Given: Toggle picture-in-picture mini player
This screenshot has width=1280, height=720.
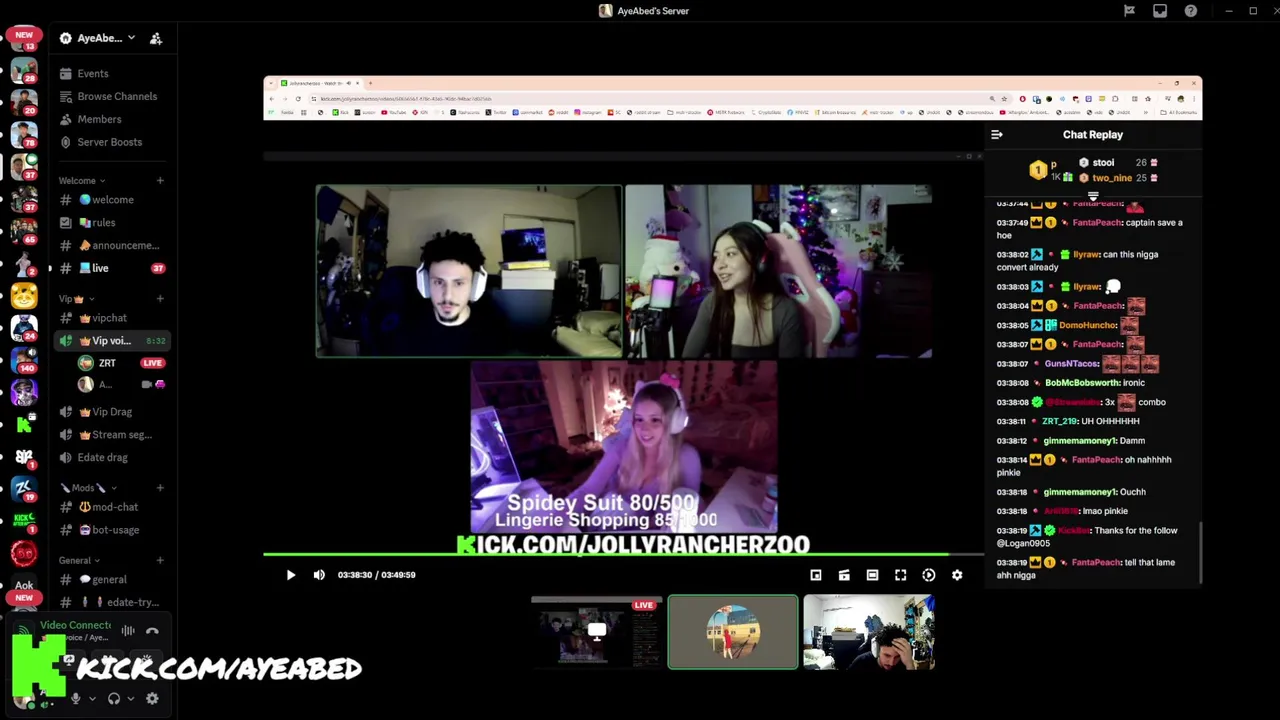Looking at the screenshot, I should 816,575.
